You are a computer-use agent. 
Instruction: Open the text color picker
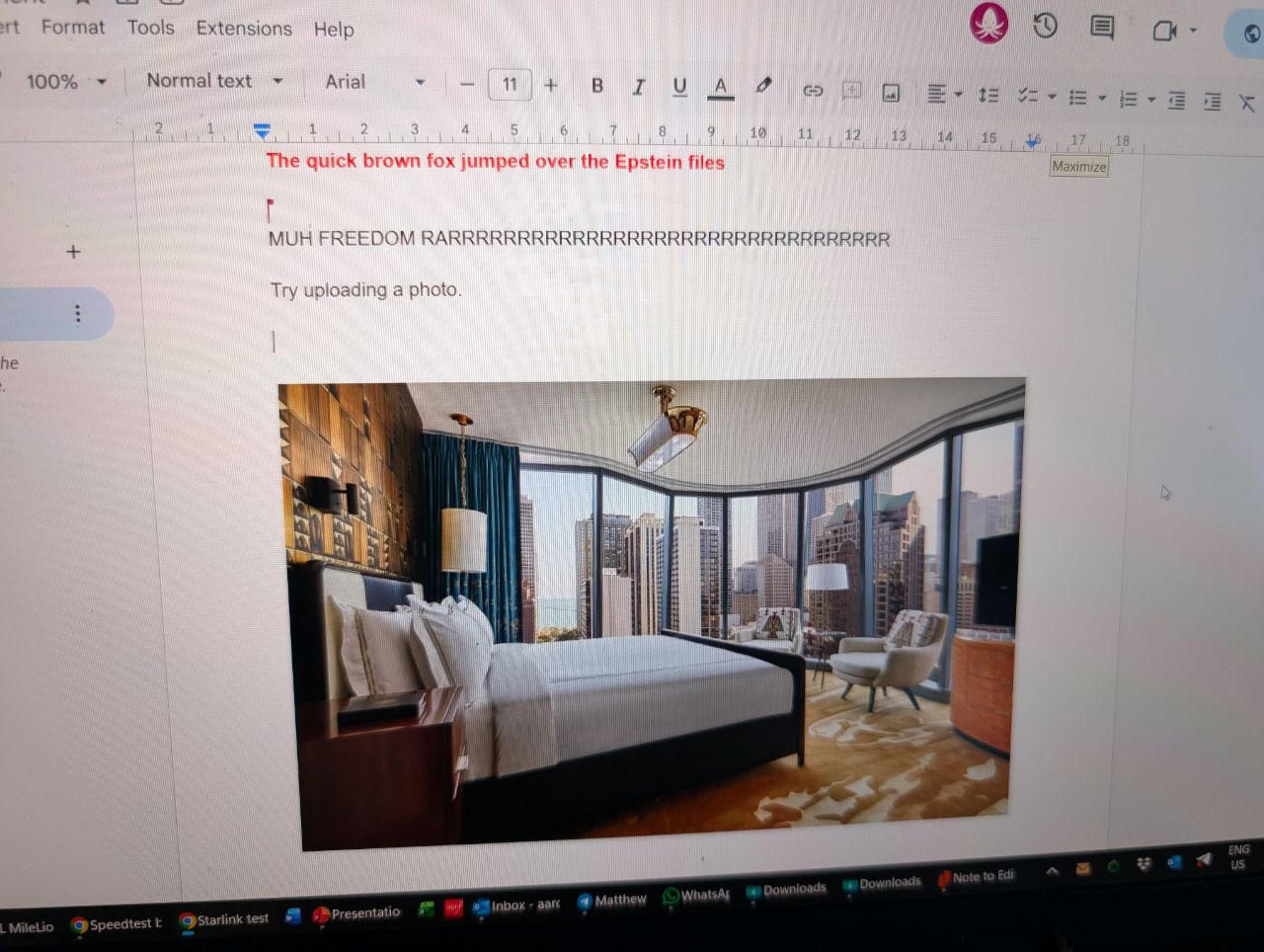[721, 88]
